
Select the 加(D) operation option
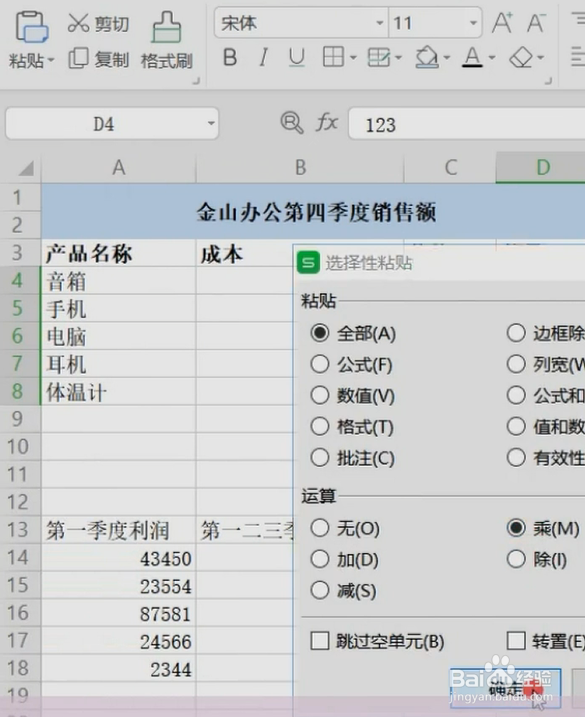point(320,559)
